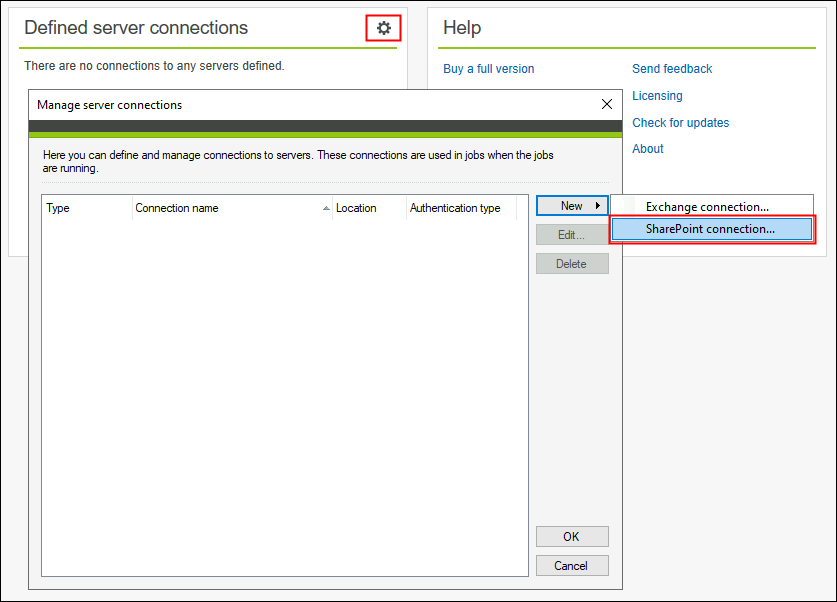Screen dimensions: 837x602
Task: Click the Check for updates link
Action: tap(681, 123)
